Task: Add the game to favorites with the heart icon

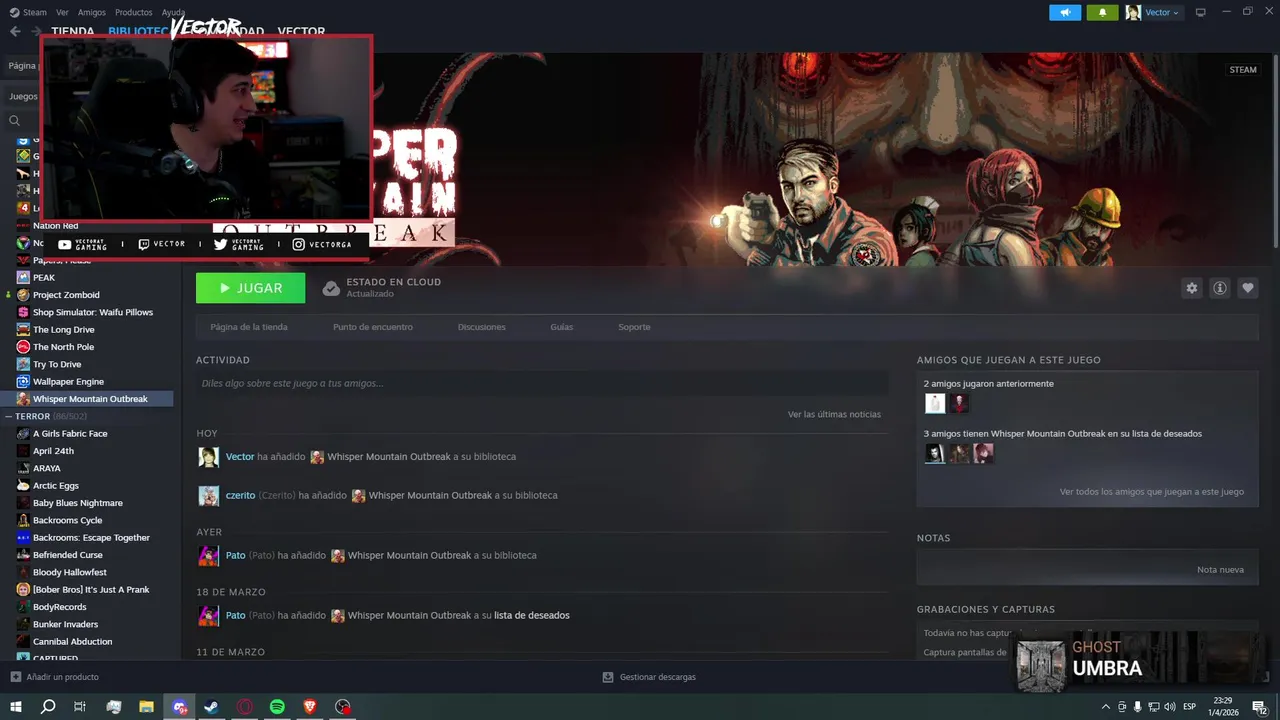Action: [1248, 288]
